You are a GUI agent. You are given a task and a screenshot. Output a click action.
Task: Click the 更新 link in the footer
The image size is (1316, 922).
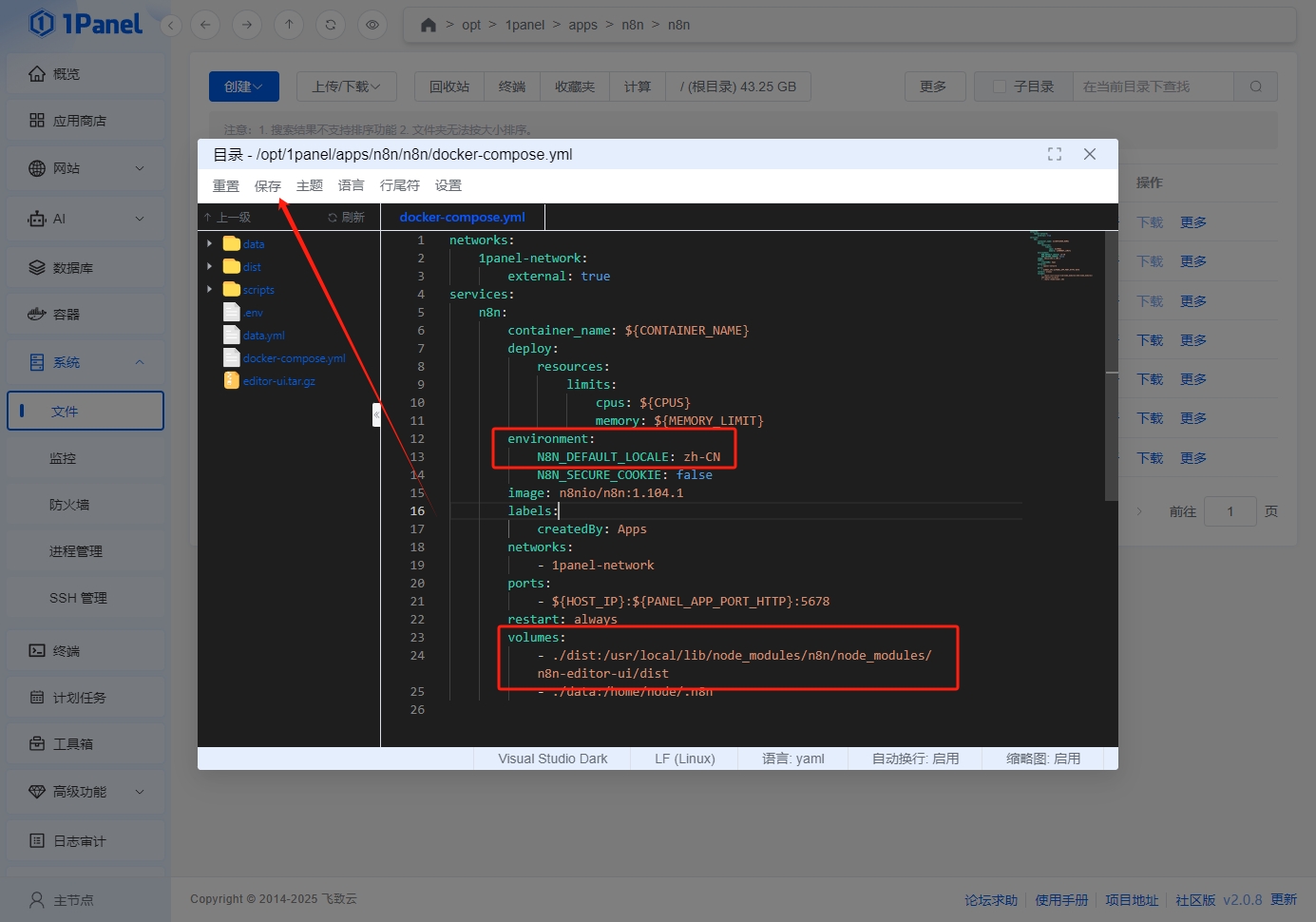1284,899
